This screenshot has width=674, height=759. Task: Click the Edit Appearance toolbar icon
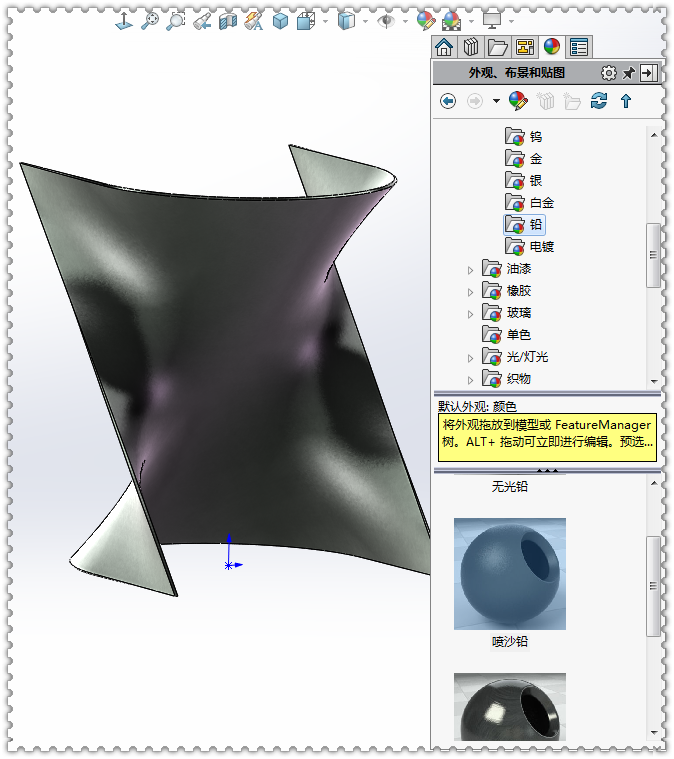tap(426, 20)
